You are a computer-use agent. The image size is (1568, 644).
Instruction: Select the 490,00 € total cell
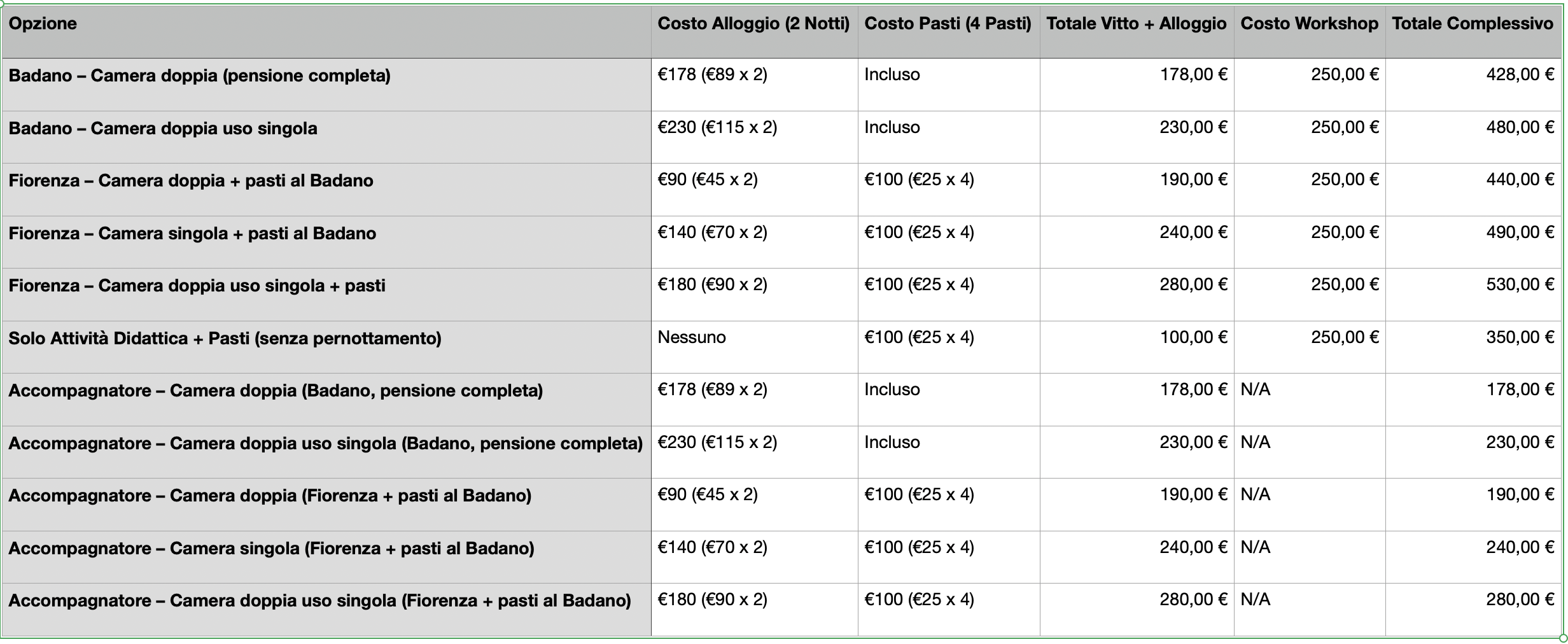tap(1473, 242)
